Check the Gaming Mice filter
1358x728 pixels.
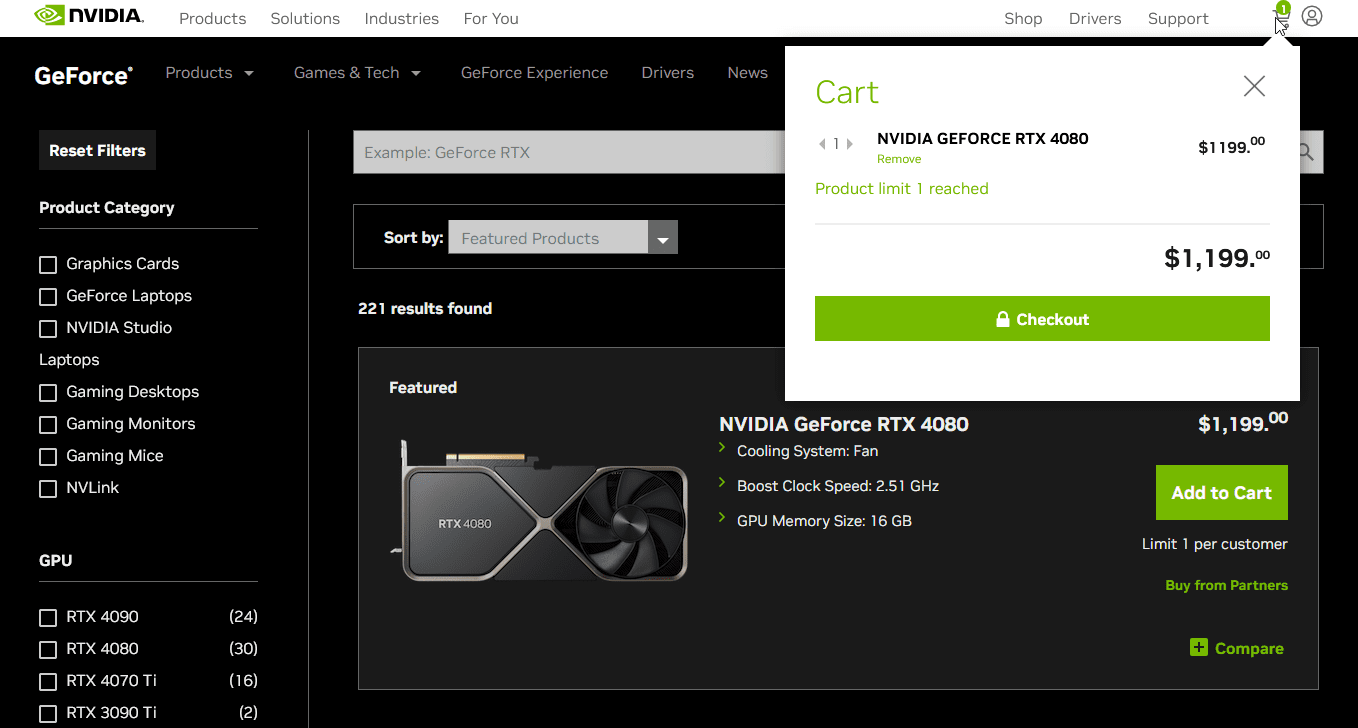pyautogui.click(x=48, y=457)
